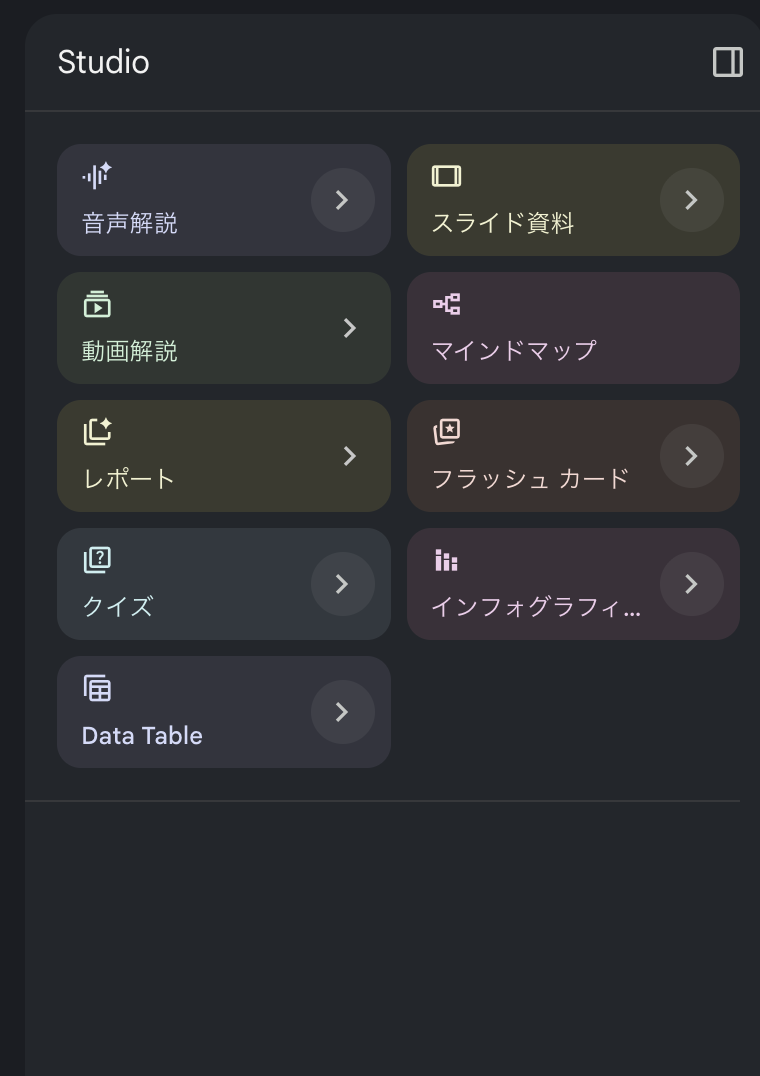Click the Data Table grid icon
This screenshot has height=1076, width=760.
(x=97, y=688)
